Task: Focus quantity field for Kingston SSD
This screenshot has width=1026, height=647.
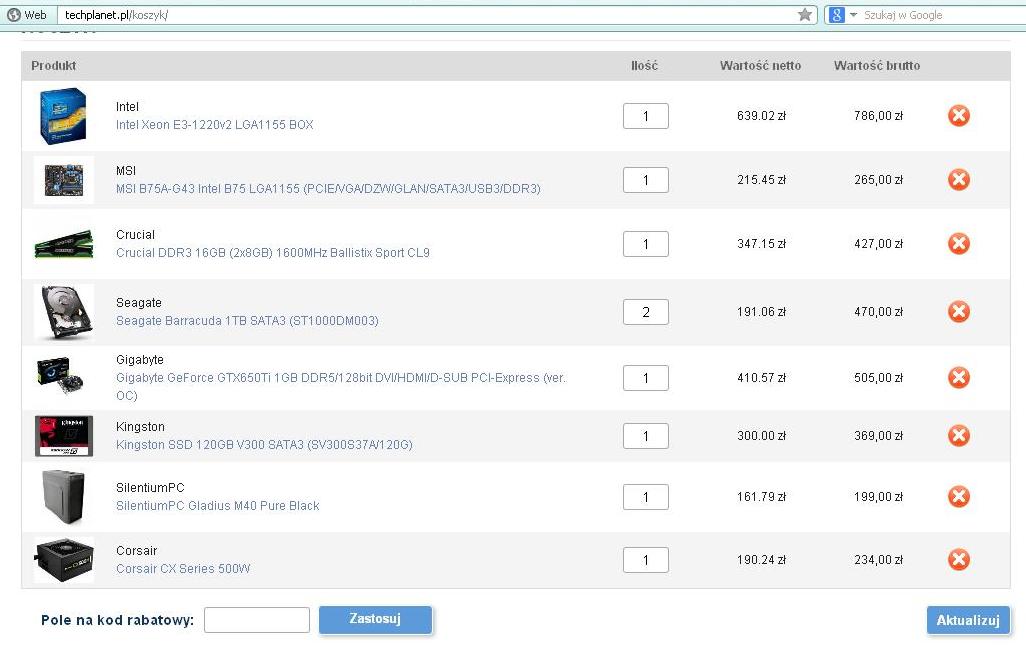Action: (646, 436)
